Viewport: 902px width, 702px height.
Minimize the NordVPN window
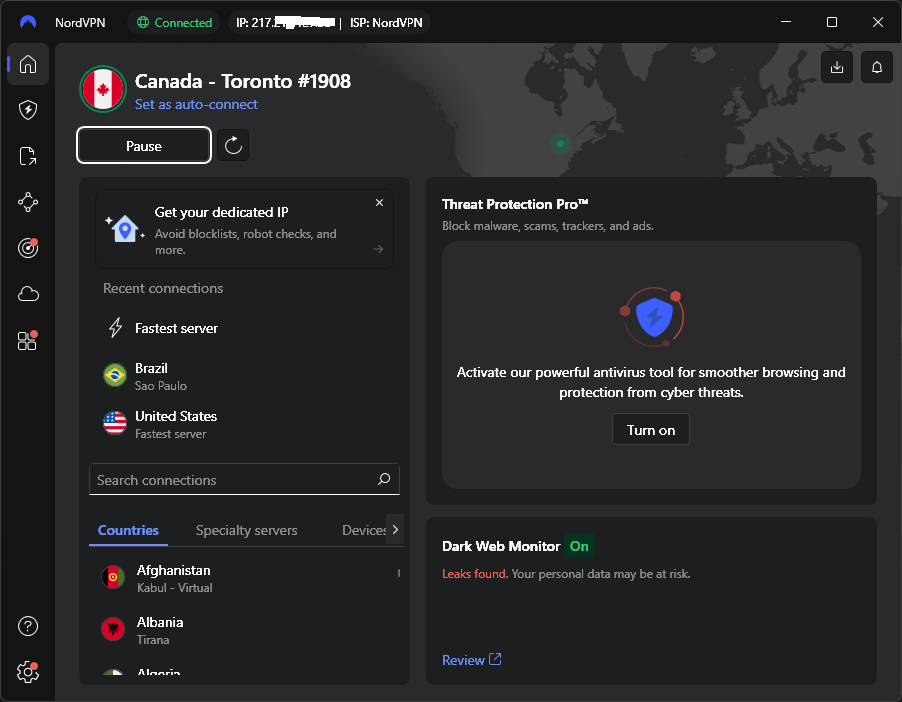[x=786, y=22]
